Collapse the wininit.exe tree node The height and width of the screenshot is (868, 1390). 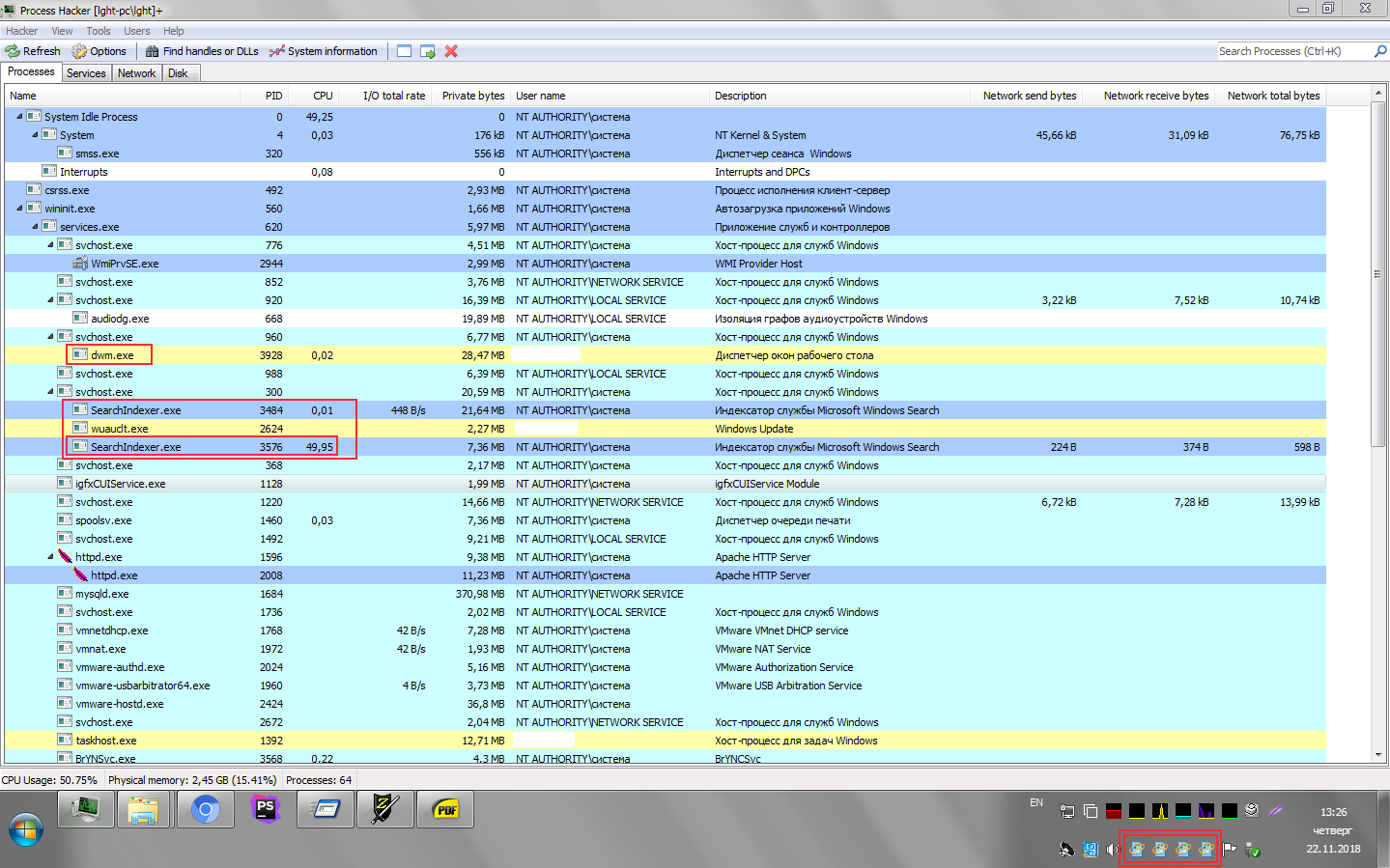point(19,208)
